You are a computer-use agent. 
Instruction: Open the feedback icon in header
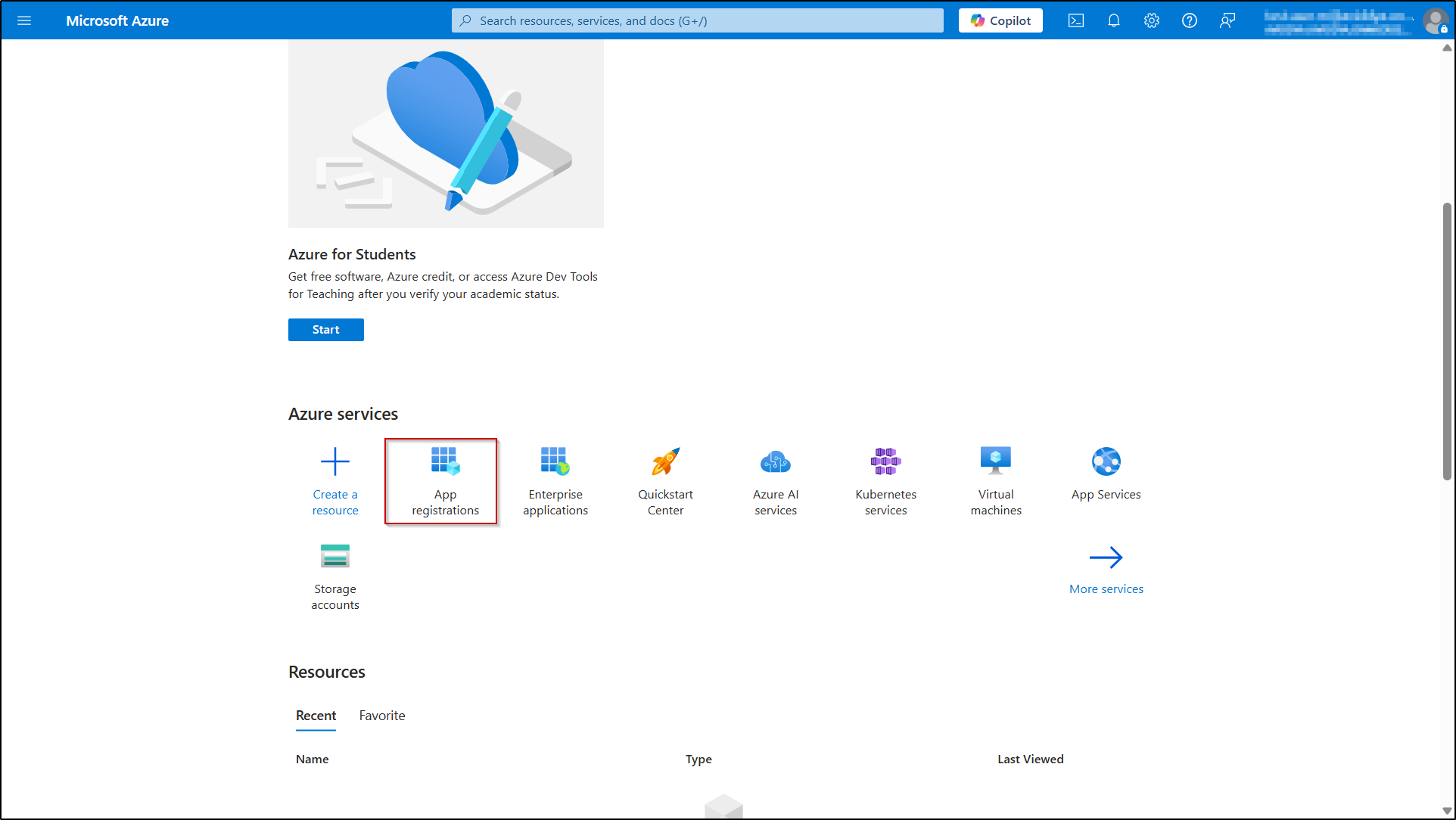click(1227, 20)
